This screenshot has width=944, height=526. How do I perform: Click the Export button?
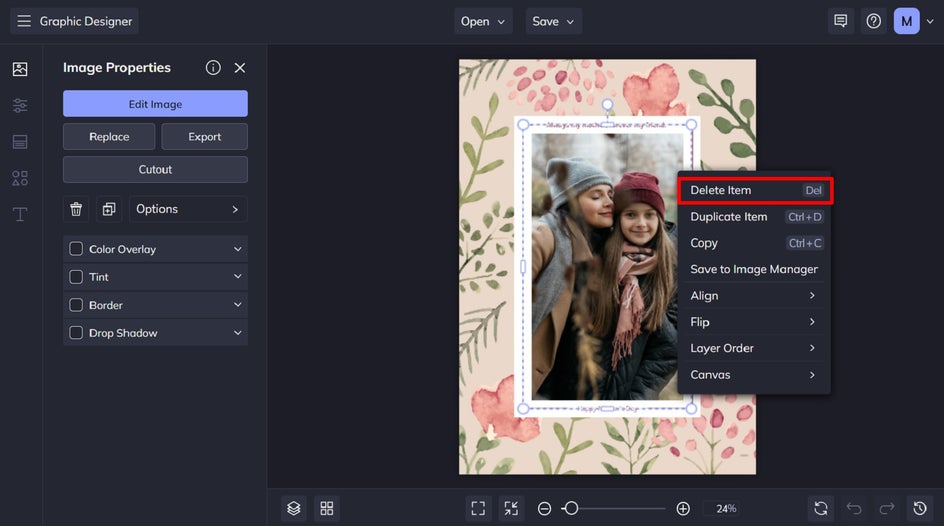(205, 137)
